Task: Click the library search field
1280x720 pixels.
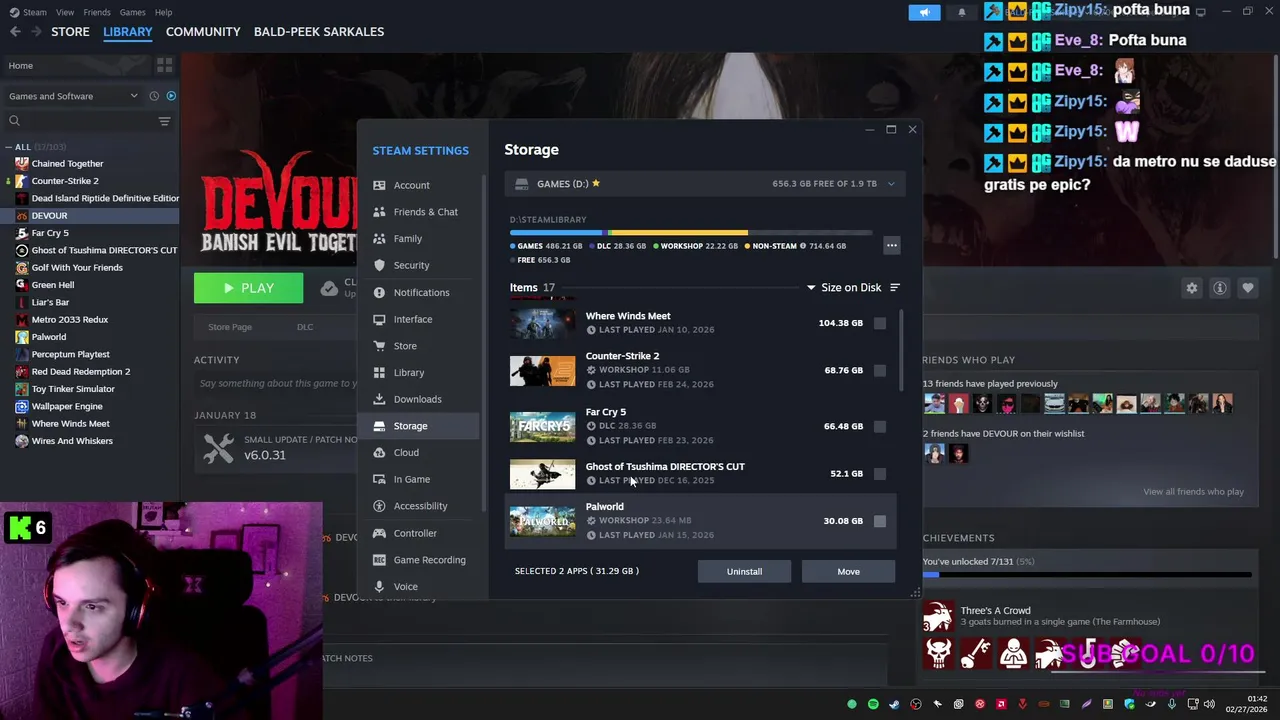Action: 80,121
